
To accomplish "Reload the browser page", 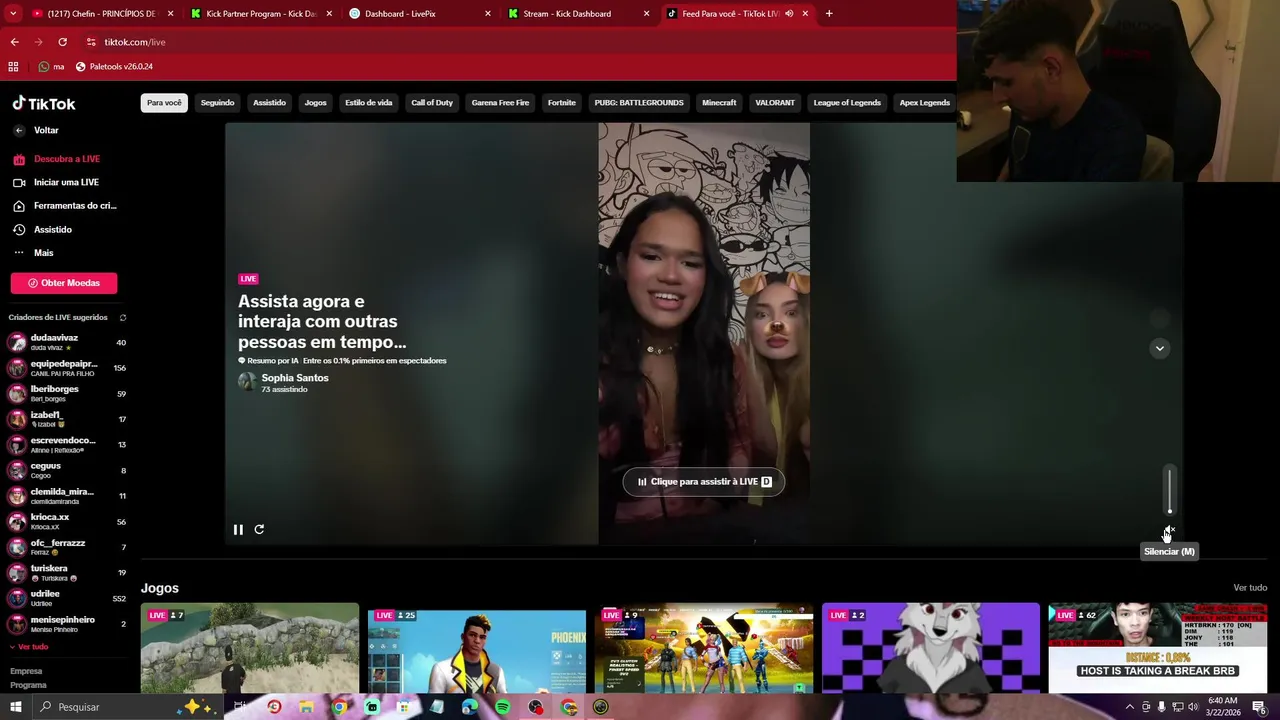I will point(62,42).
